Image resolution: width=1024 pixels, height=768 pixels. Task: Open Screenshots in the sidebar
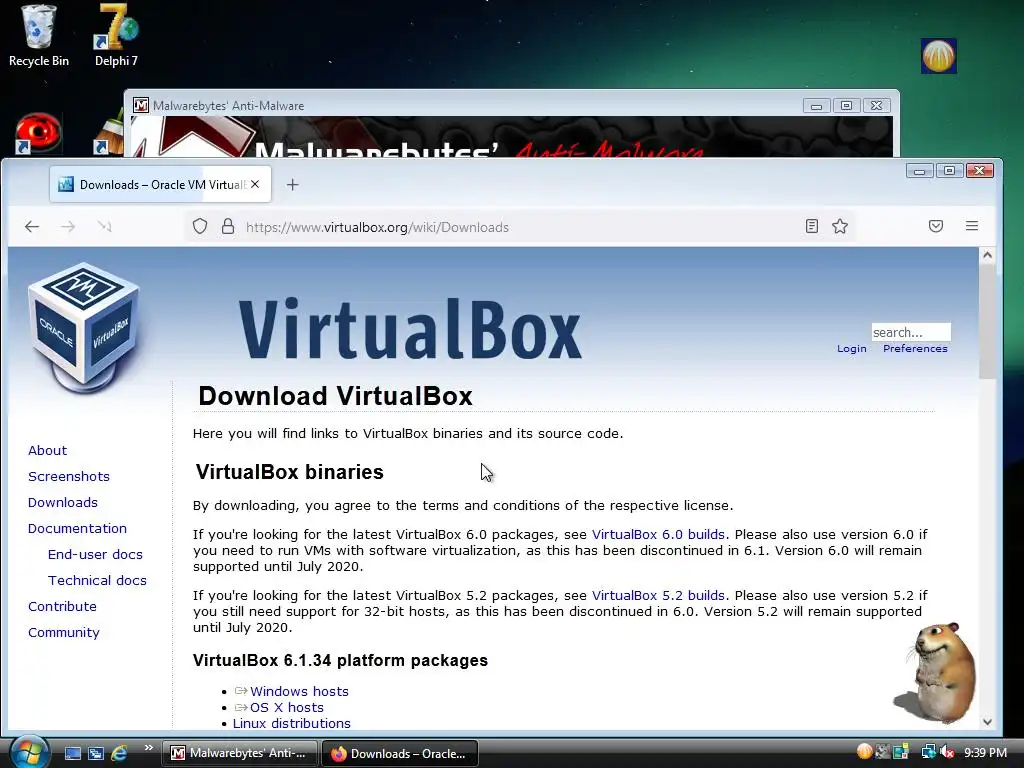tap(69, 477)
